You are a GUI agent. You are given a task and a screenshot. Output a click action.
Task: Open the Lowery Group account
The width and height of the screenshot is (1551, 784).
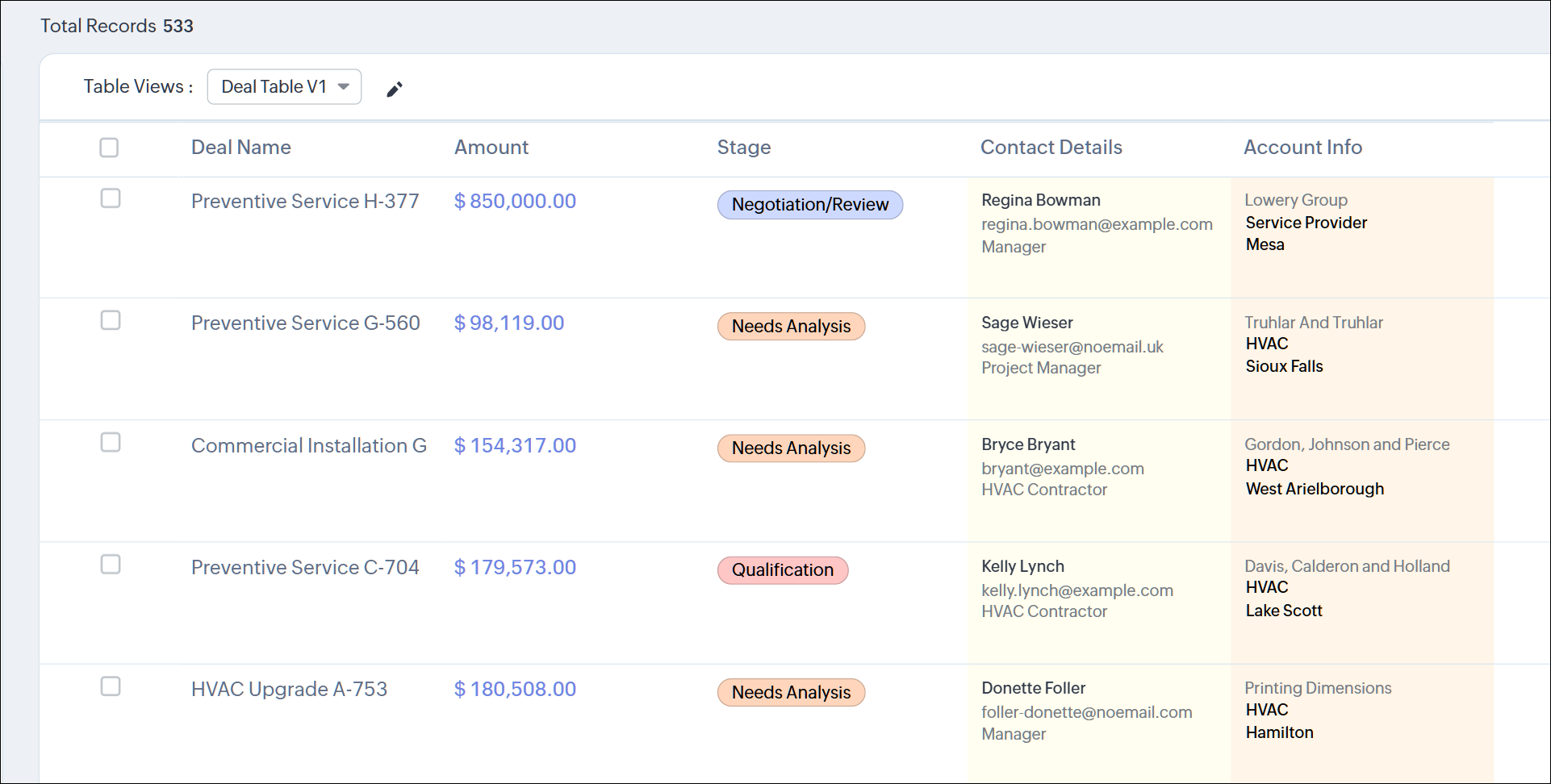tap(1295, 200)
